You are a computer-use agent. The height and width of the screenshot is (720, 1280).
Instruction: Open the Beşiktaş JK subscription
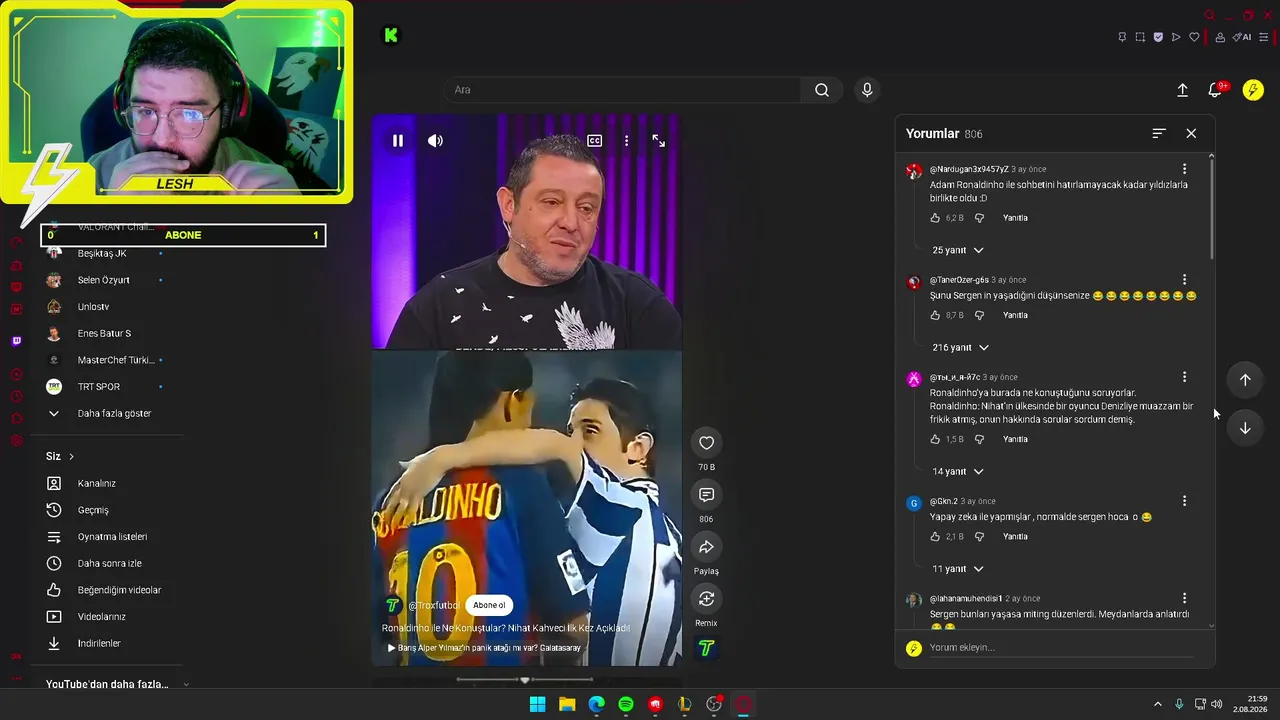tap(101, 254)
